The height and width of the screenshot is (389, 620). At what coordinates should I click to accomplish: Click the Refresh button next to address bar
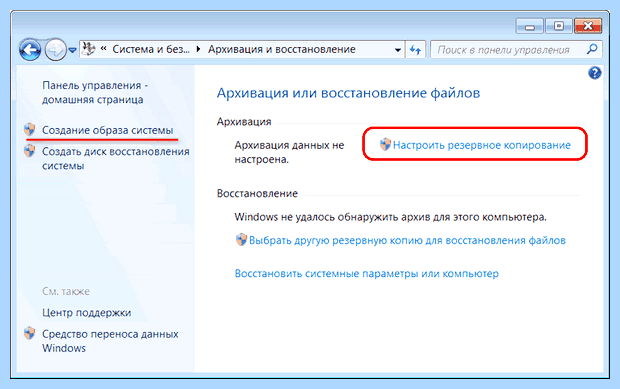(415, 50)
